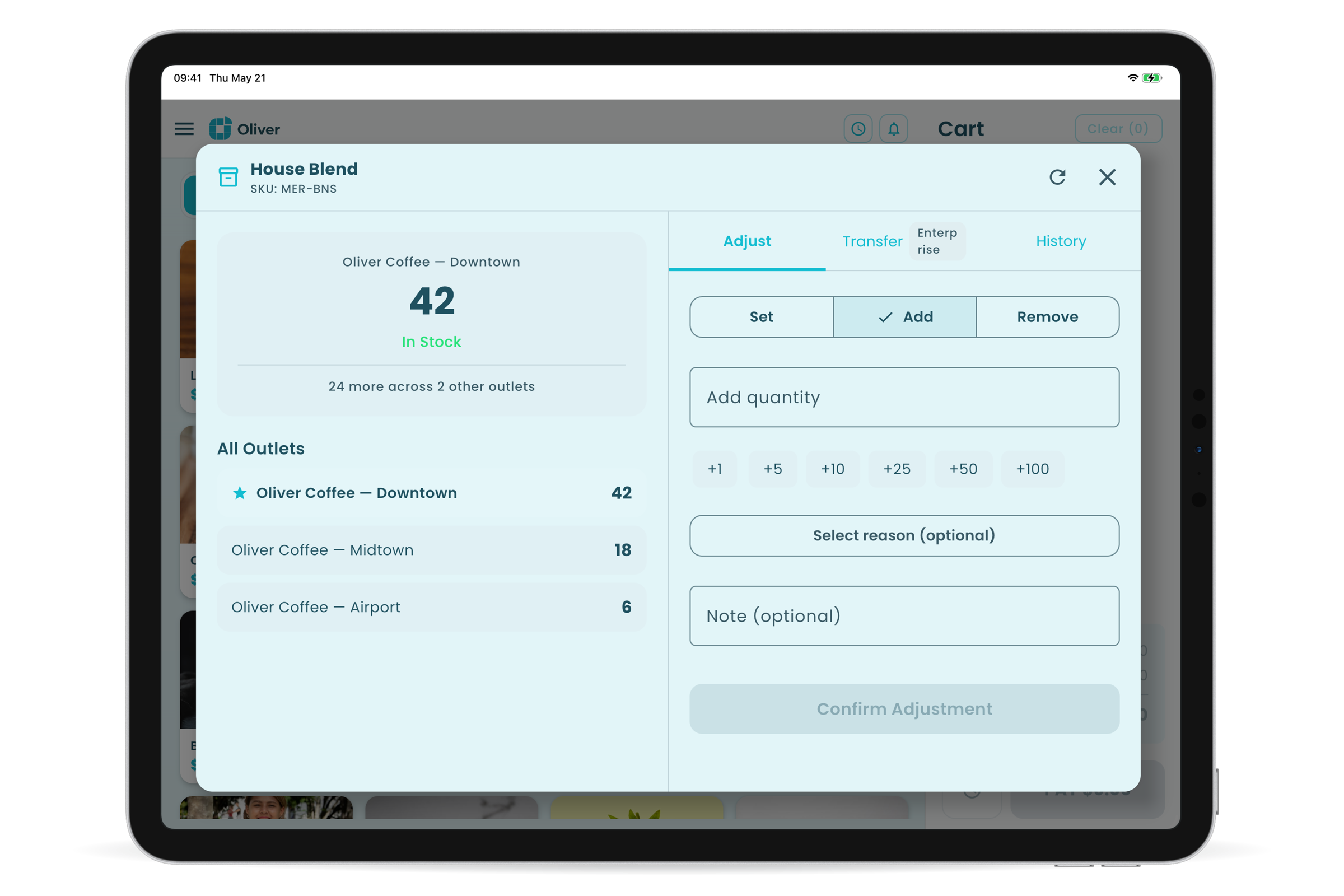Click the Cart heading in the background
Viewport: 1344px width, 896px height.
[x=960, y=129]
